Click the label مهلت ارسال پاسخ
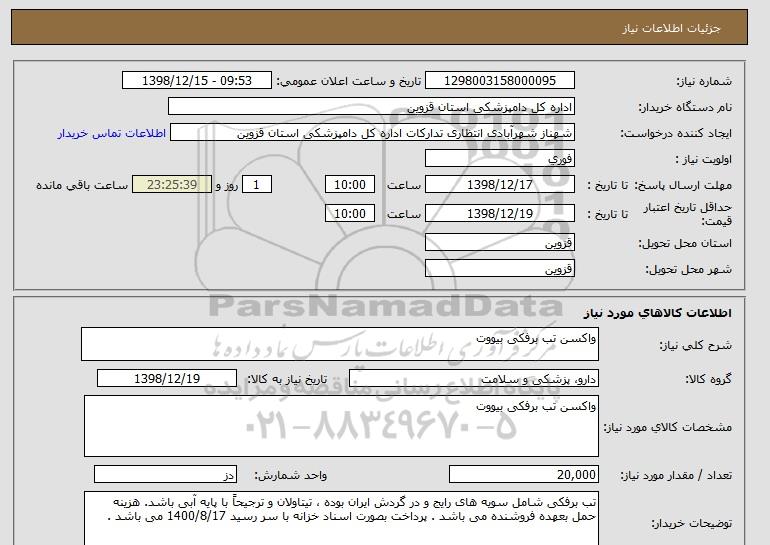The width and height of the screenshot is (770, 545). [x=683, y=185]
